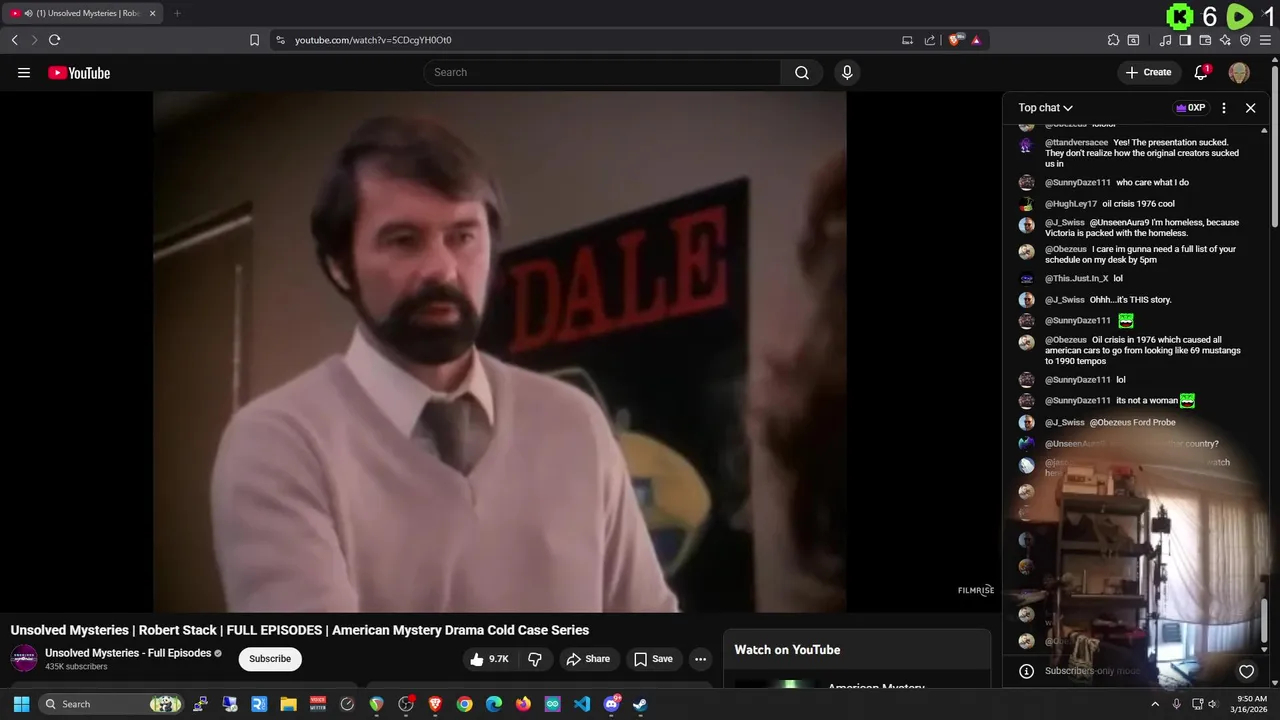Open Leo AI sparkle icon
Image resolution: width=1280 pixels, height=720 pixels.
(x=1225, y=40)
